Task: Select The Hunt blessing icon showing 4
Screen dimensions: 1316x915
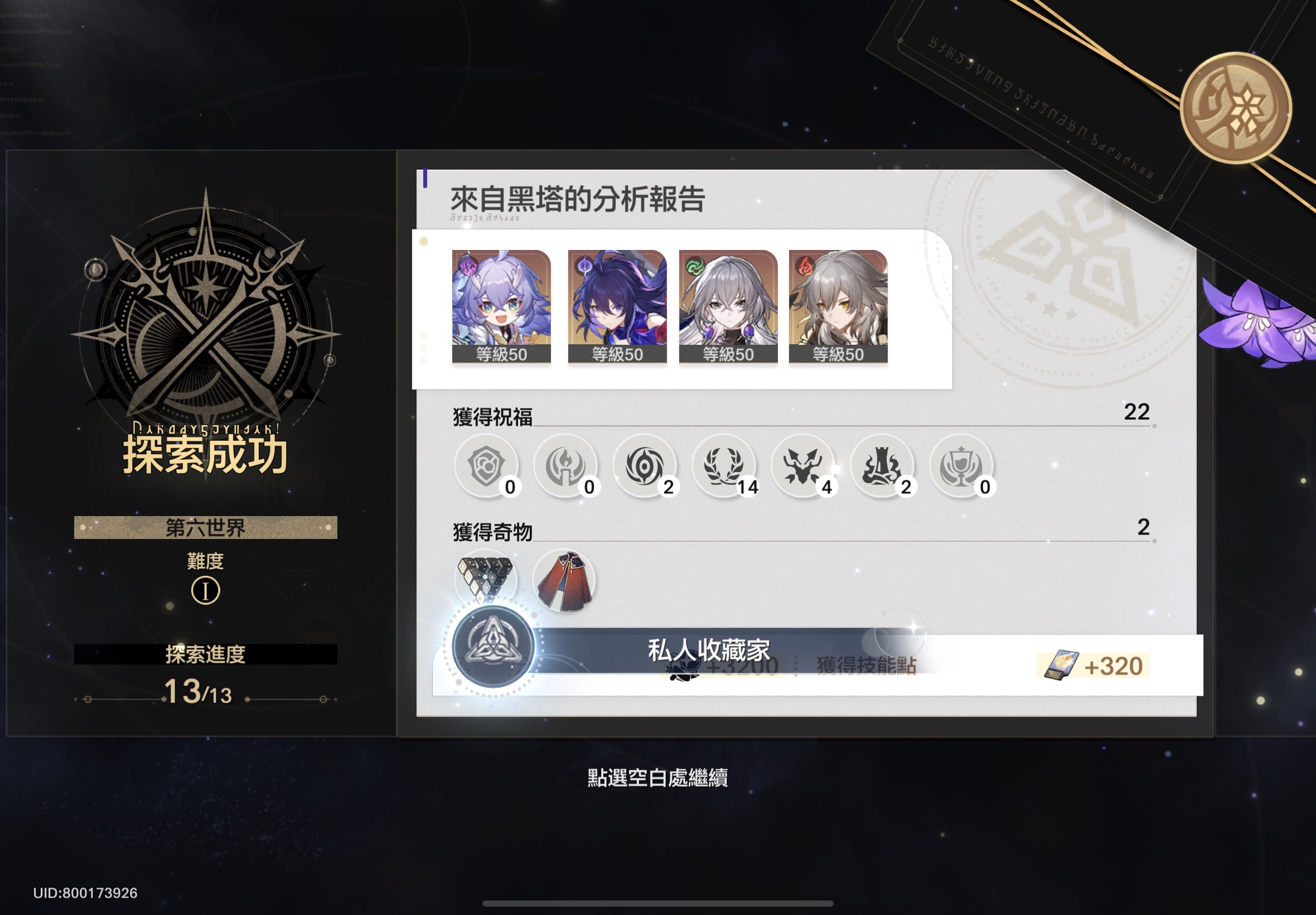Action: tap(802, 465)
